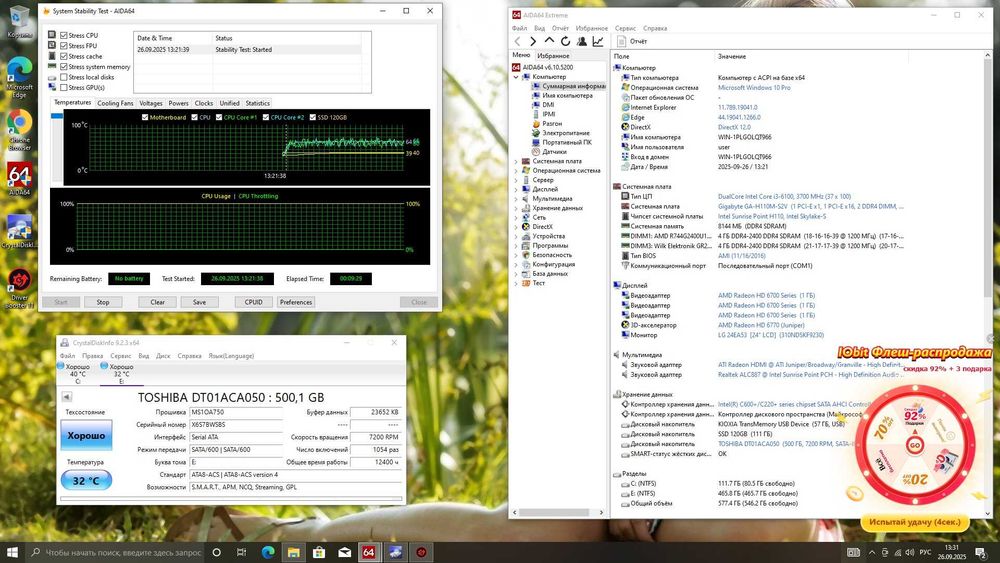Viewport: 1000px width, 563px height.
Task: Click the AIDA64 taskbar icon
Action: tap(369, 552)
